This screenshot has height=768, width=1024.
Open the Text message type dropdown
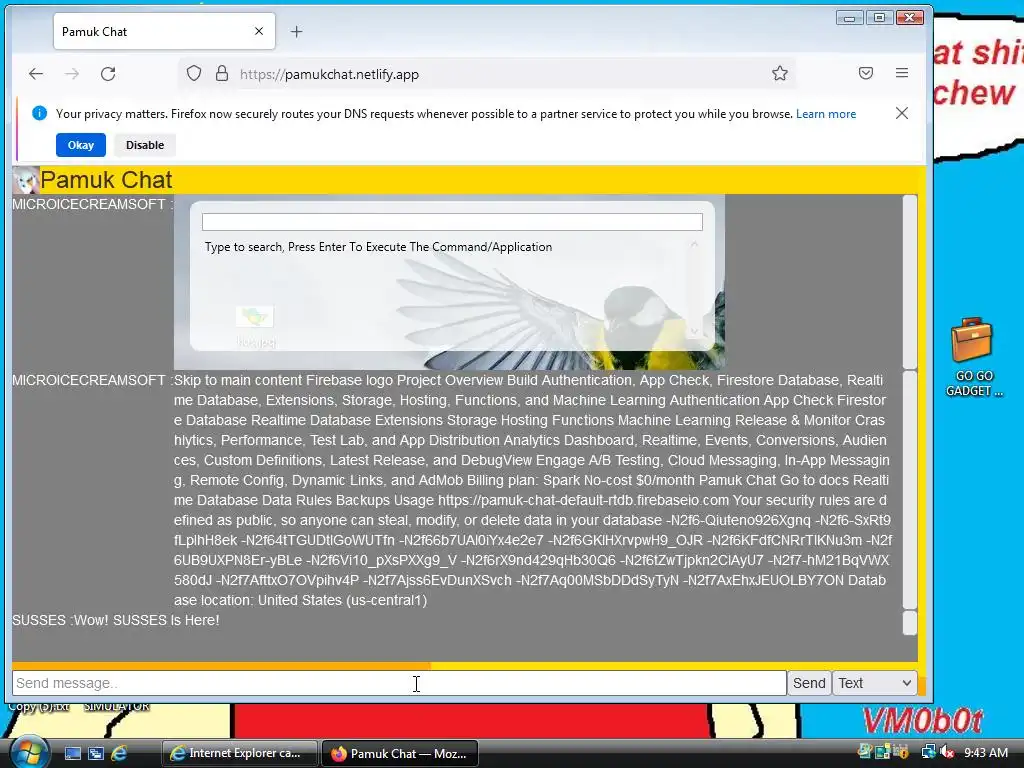874,683
